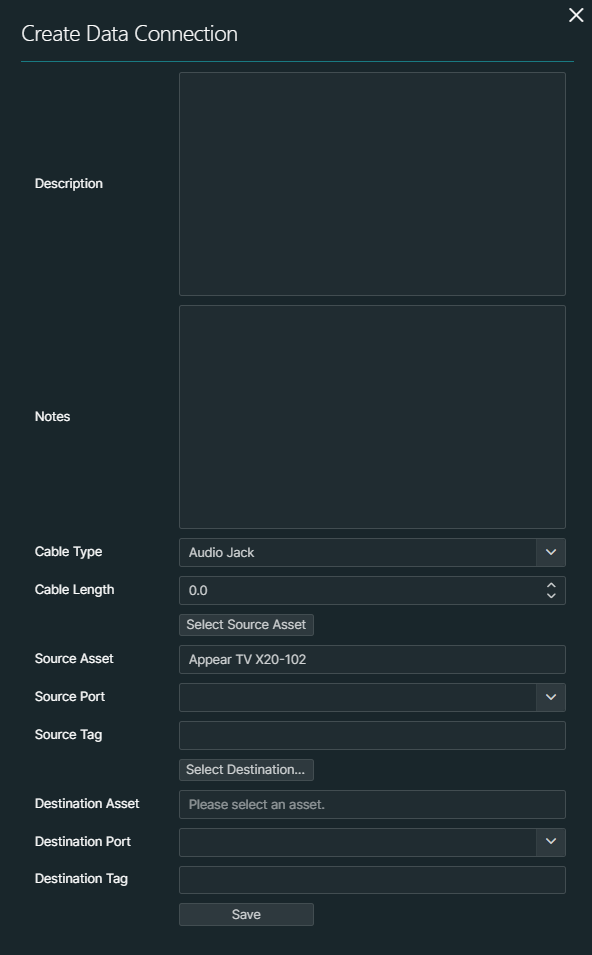
Task: Click the Destination Tag input field
Action: tap(370, 879)
